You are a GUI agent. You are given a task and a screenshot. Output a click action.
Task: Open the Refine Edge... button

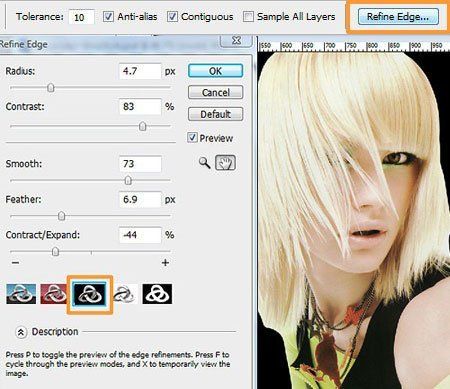(398, 17)
